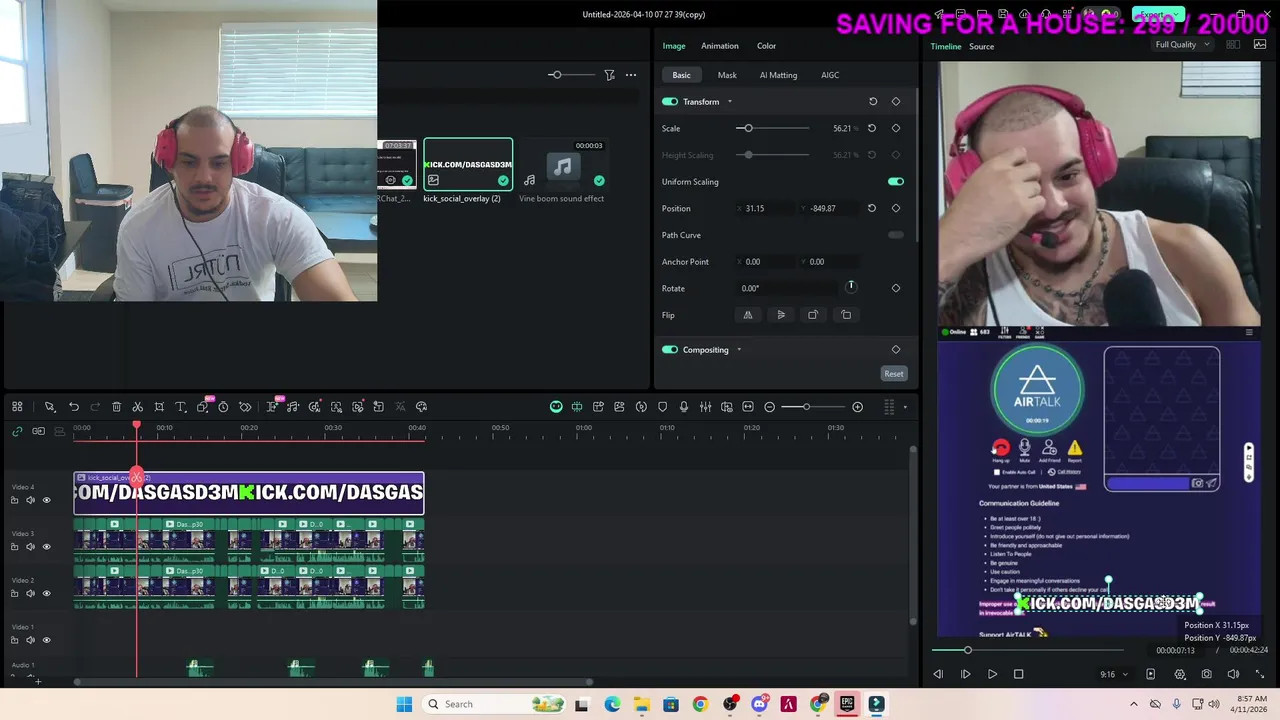Open the Mask sub-tab
The height and width of the screenshot is (720, 1280).
[727, 75]
